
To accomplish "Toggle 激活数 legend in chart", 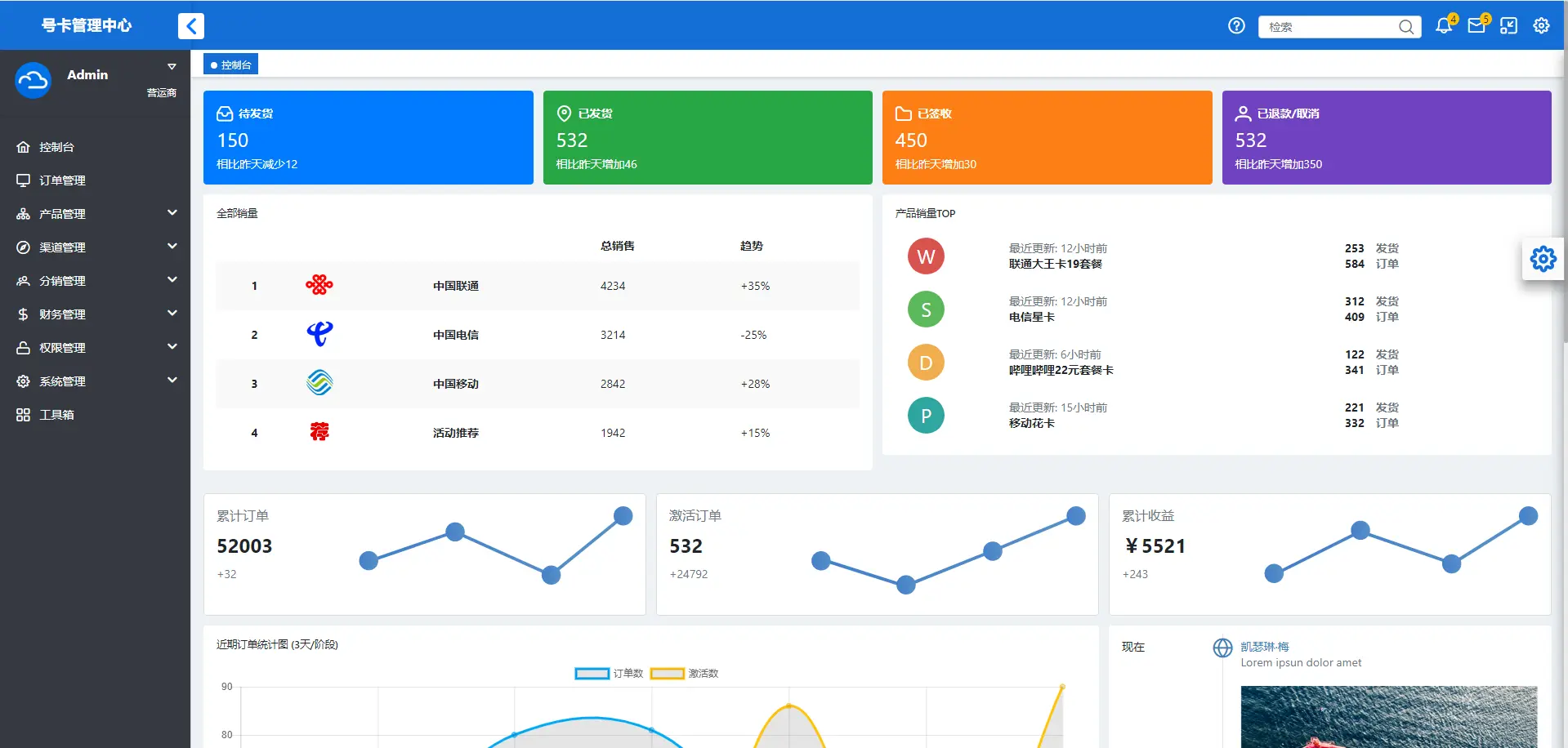I will [684, 674].
